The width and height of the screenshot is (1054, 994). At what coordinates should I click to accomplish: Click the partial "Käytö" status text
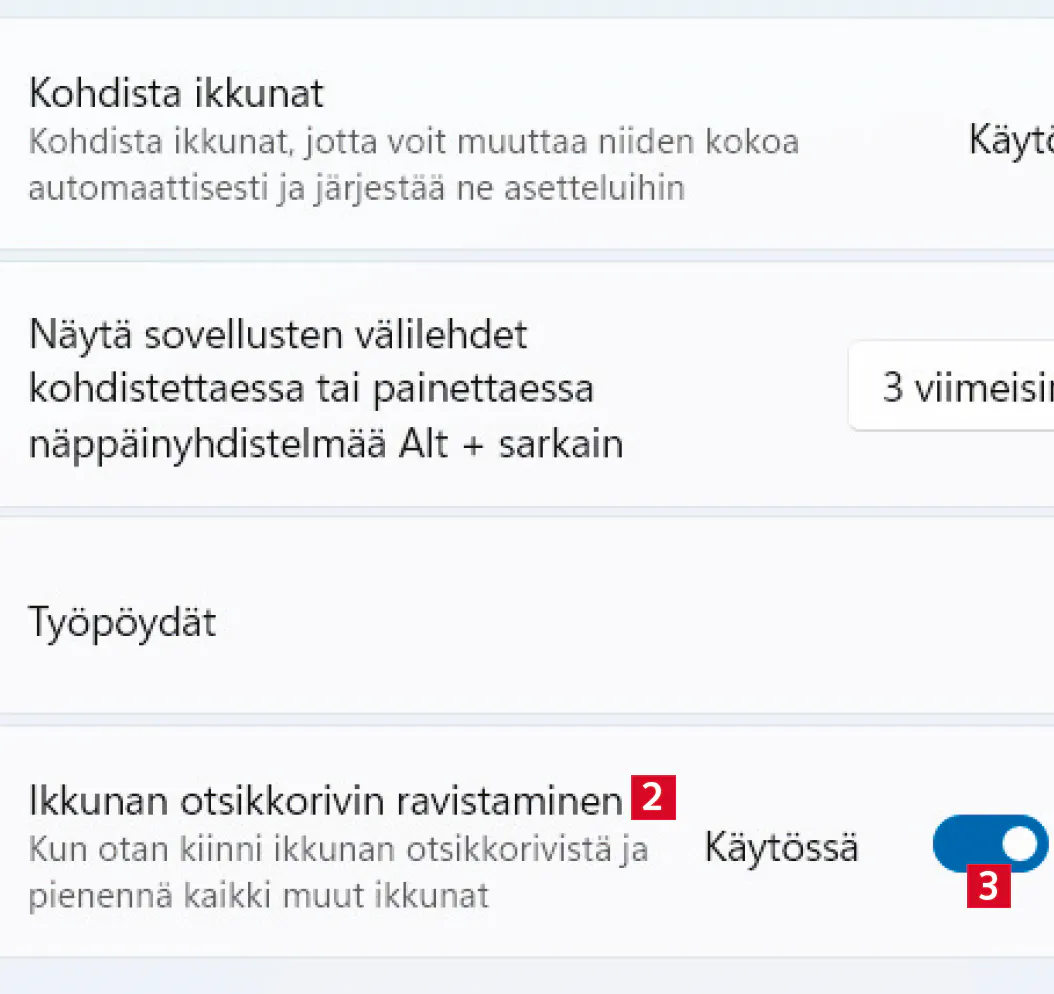[1010, 141]
